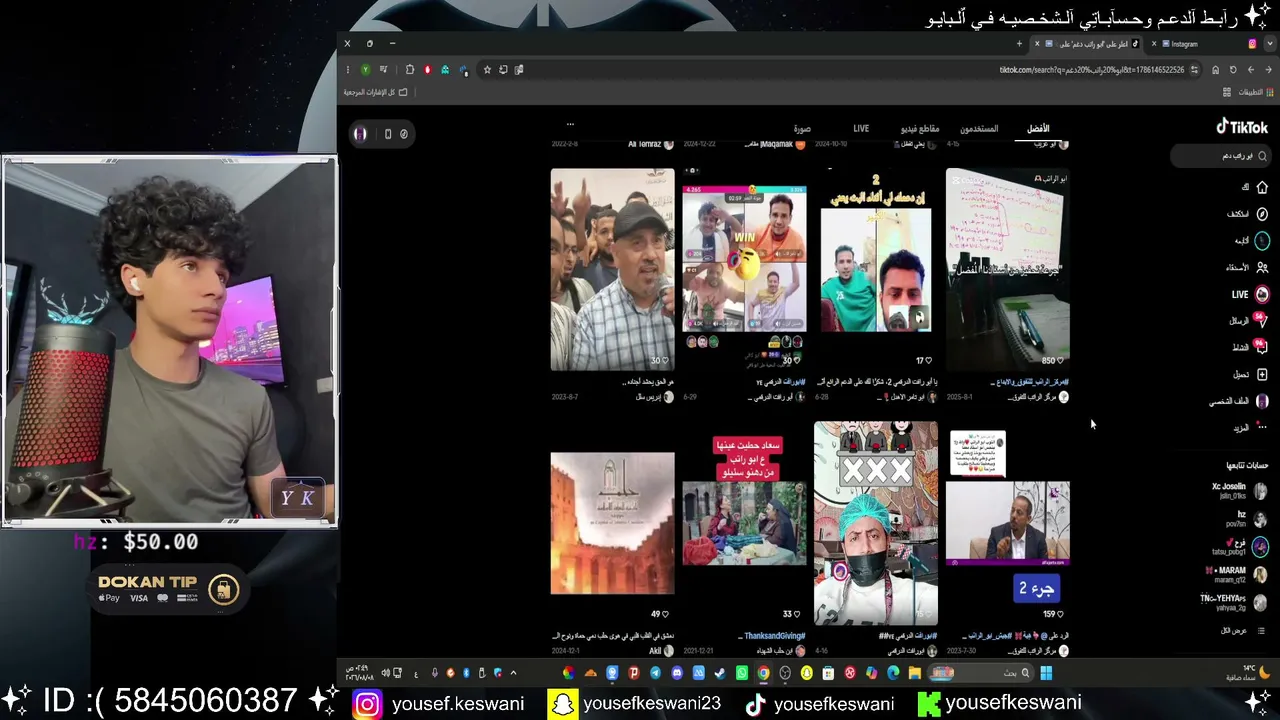Select the الأفضل (Top) search tab
The height and width of the screenshot is (720, 1280).
[1038, 129]
